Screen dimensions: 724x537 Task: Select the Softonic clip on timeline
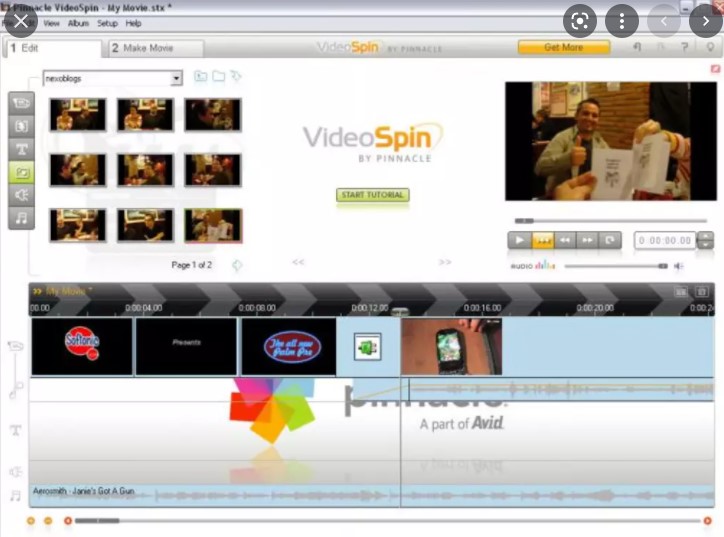(82, 347)
